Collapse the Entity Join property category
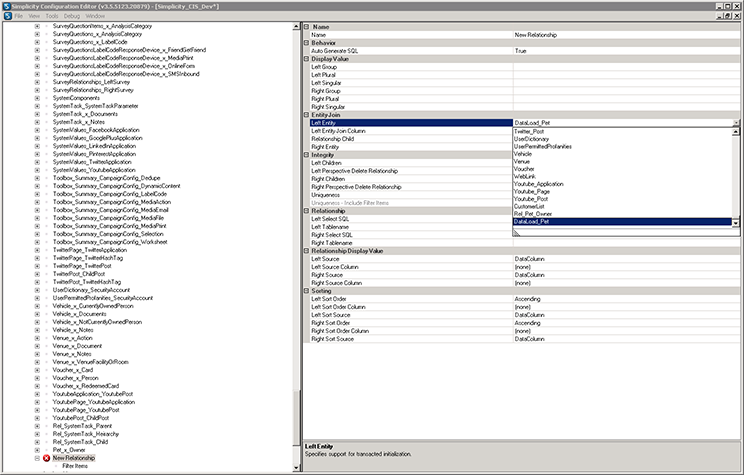The image size is (744, 475). click(307, 115)
